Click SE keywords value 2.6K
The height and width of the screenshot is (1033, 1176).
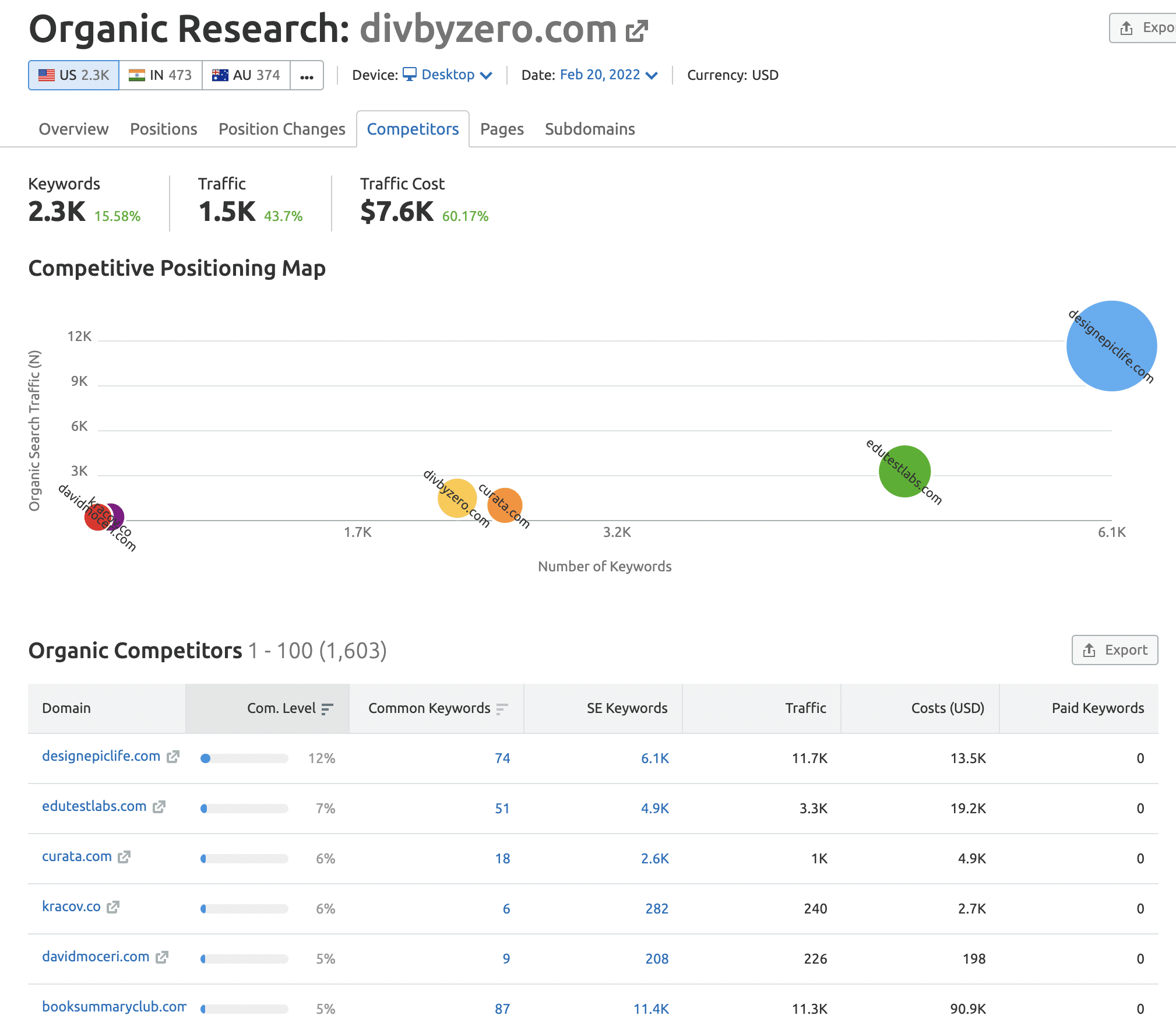coord(655,859)
